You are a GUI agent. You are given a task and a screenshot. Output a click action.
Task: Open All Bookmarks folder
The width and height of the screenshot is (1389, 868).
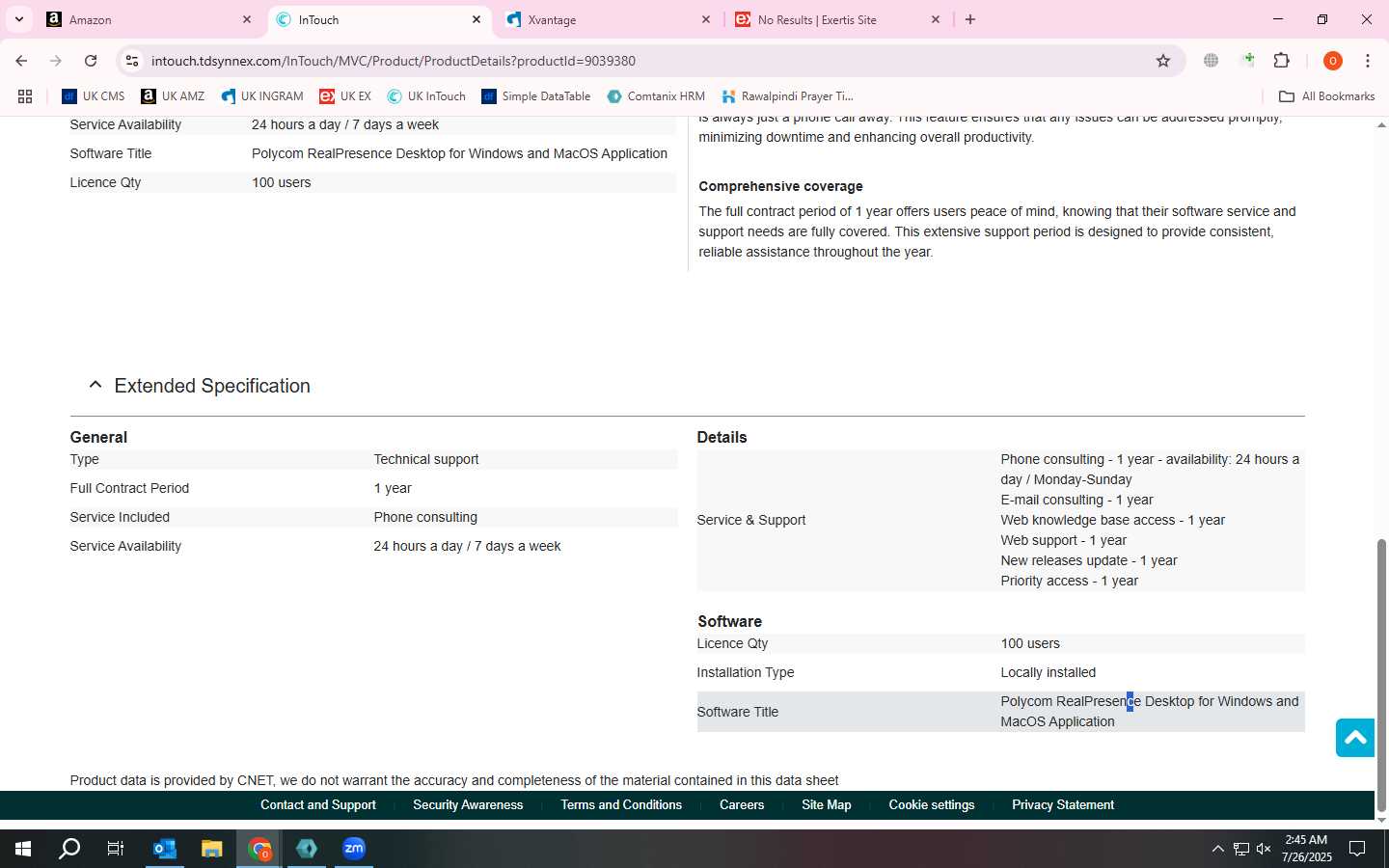click(1326, 96)
